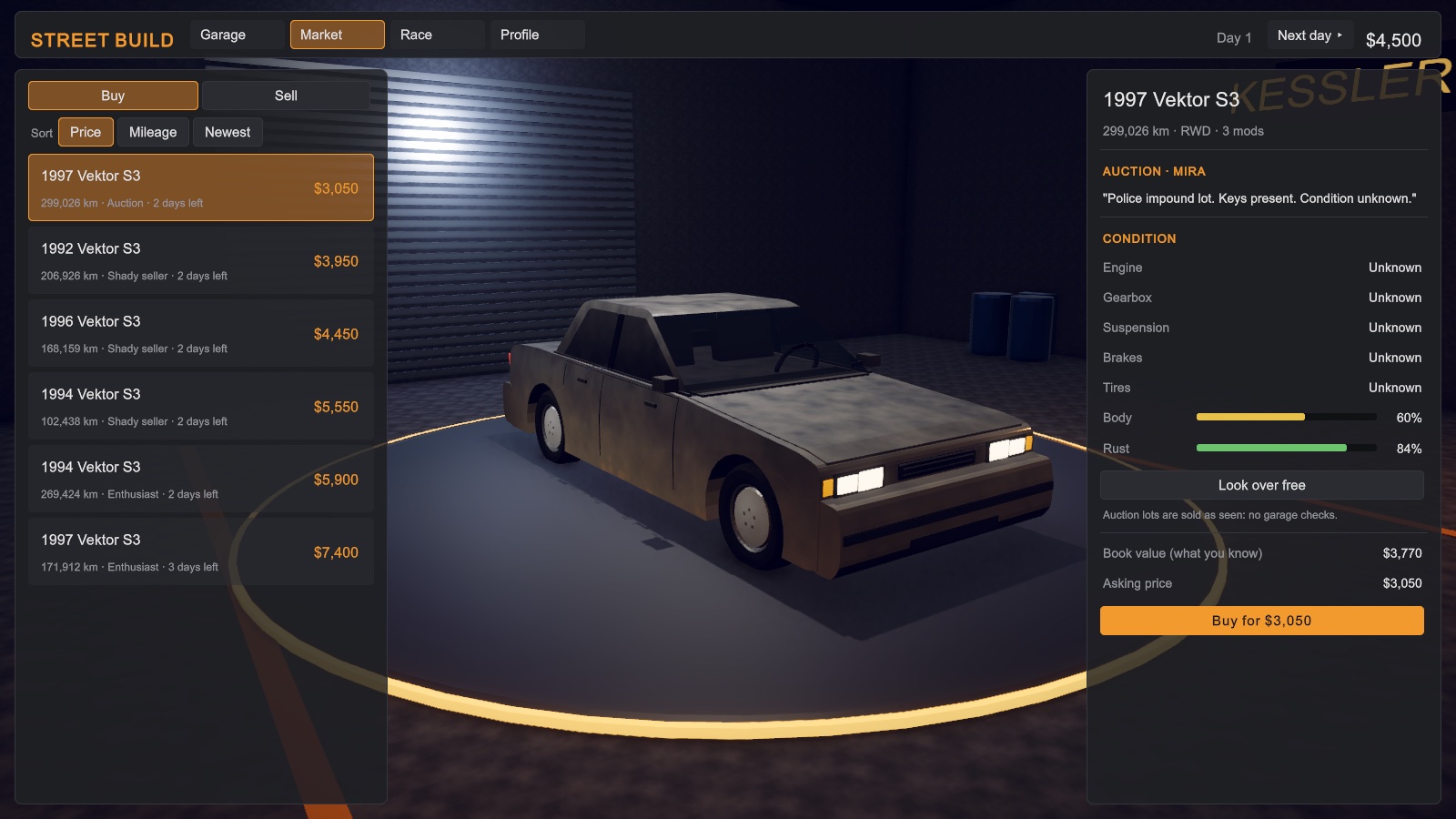Click the Asking price $3,050 amount

pyautogui.click(x=1402, y=583)
